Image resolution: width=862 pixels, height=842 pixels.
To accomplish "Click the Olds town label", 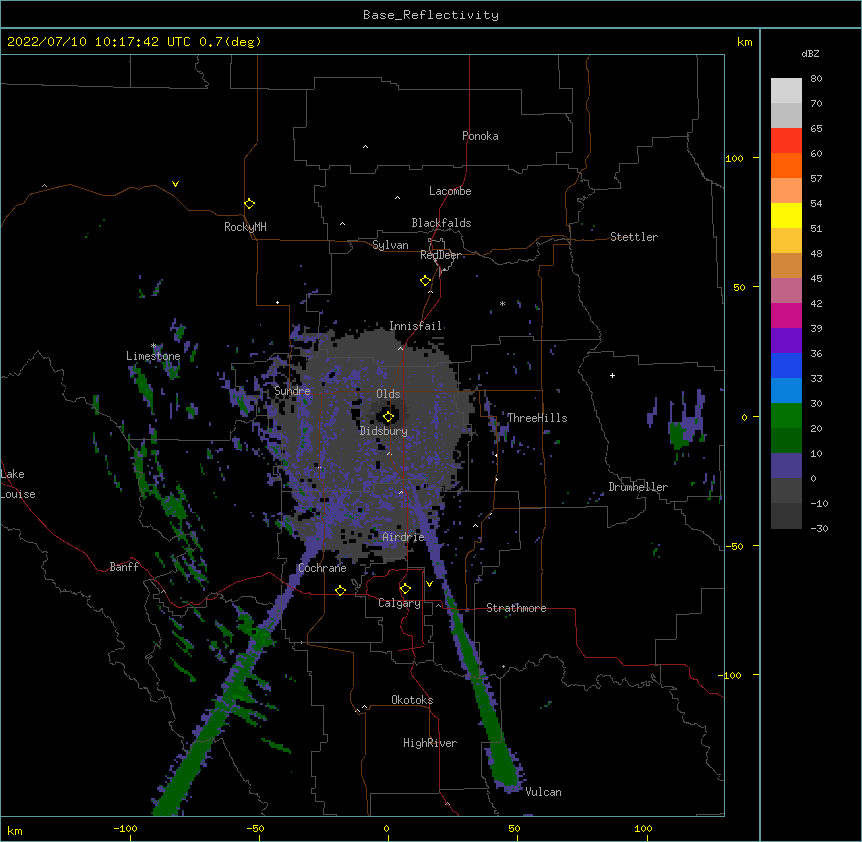I will (388, 394).
